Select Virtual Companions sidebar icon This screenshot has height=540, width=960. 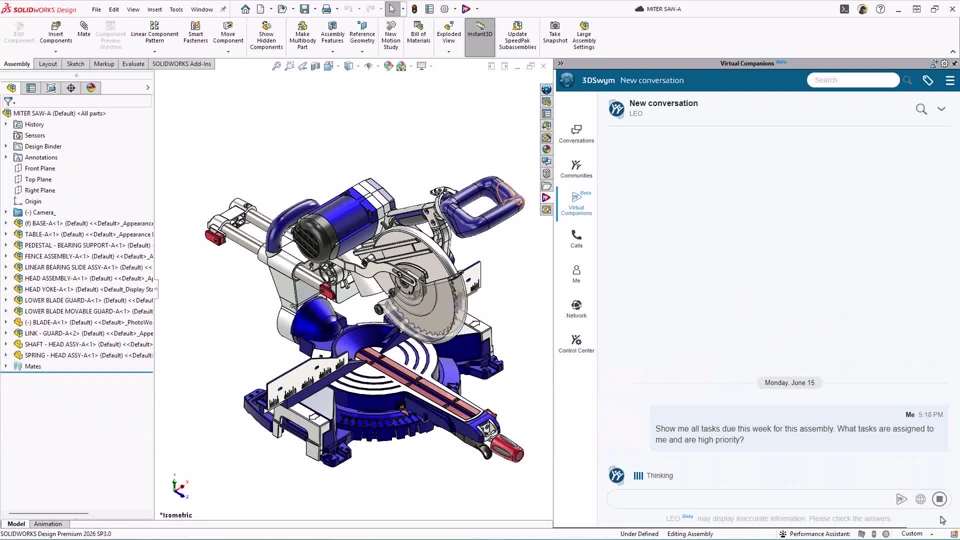pyautogui.click(x=576, y=203)
